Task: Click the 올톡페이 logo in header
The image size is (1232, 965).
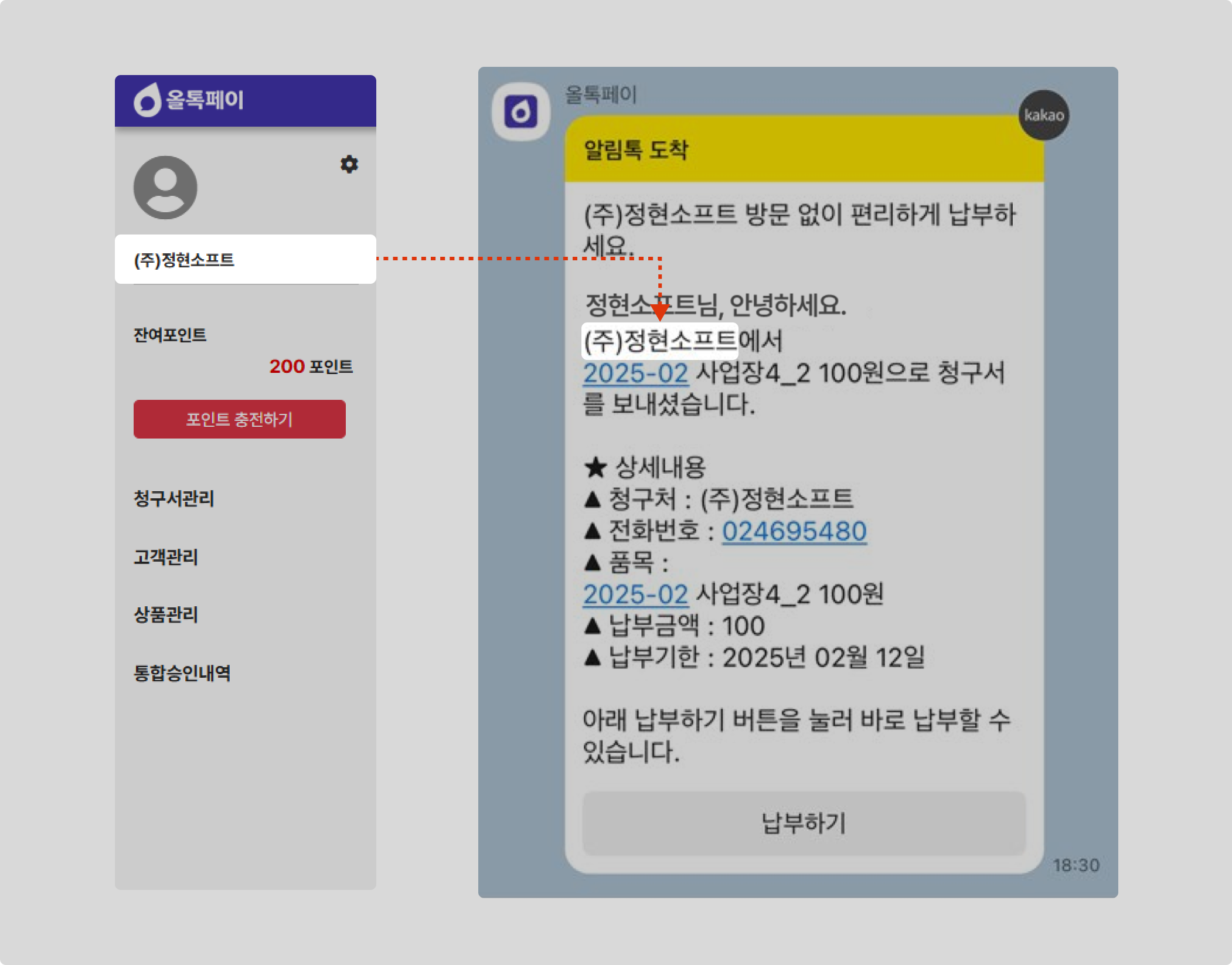Action: pos(189,100)
